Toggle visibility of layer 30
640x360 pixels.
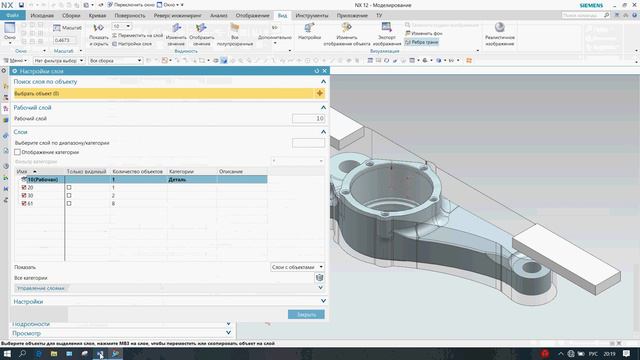[x=24, y=196]
